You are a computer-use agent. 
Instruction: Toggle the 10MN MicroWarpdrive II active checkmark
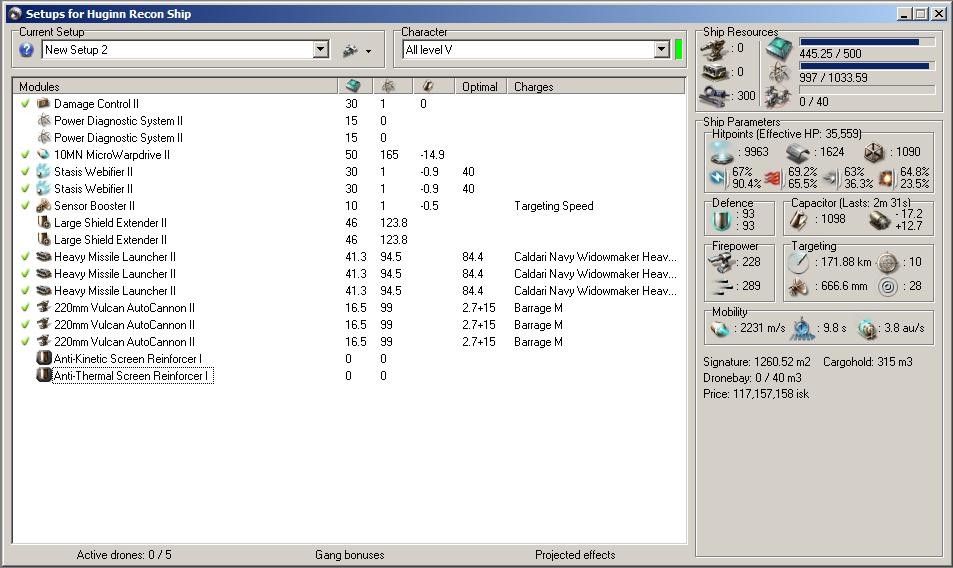point(25,155)
